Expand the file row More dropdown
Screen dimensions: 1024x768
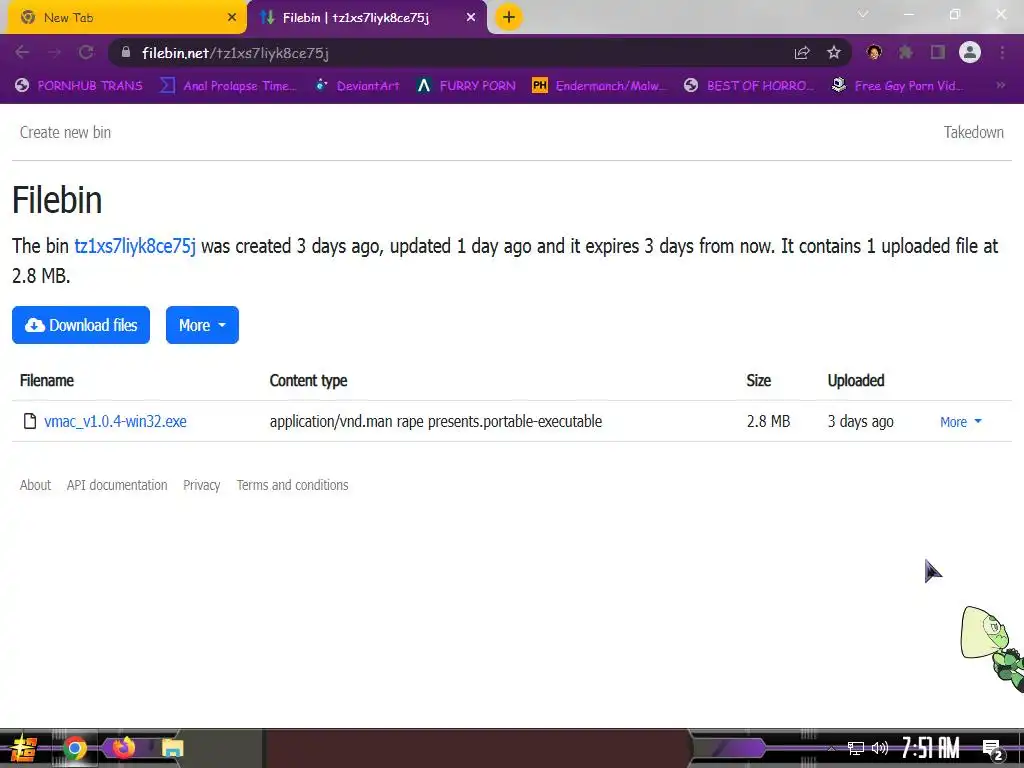click(961, 422)
